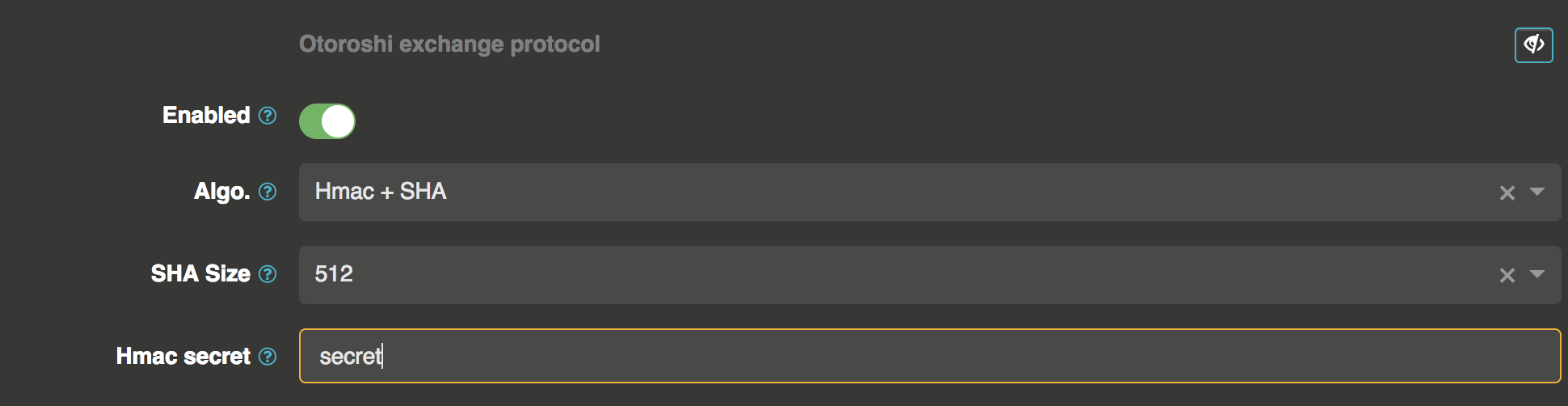The width and height of the screenshot is (1568, 406).
Task: Open the help icon next to Algo.
Action: coord(268,192)
